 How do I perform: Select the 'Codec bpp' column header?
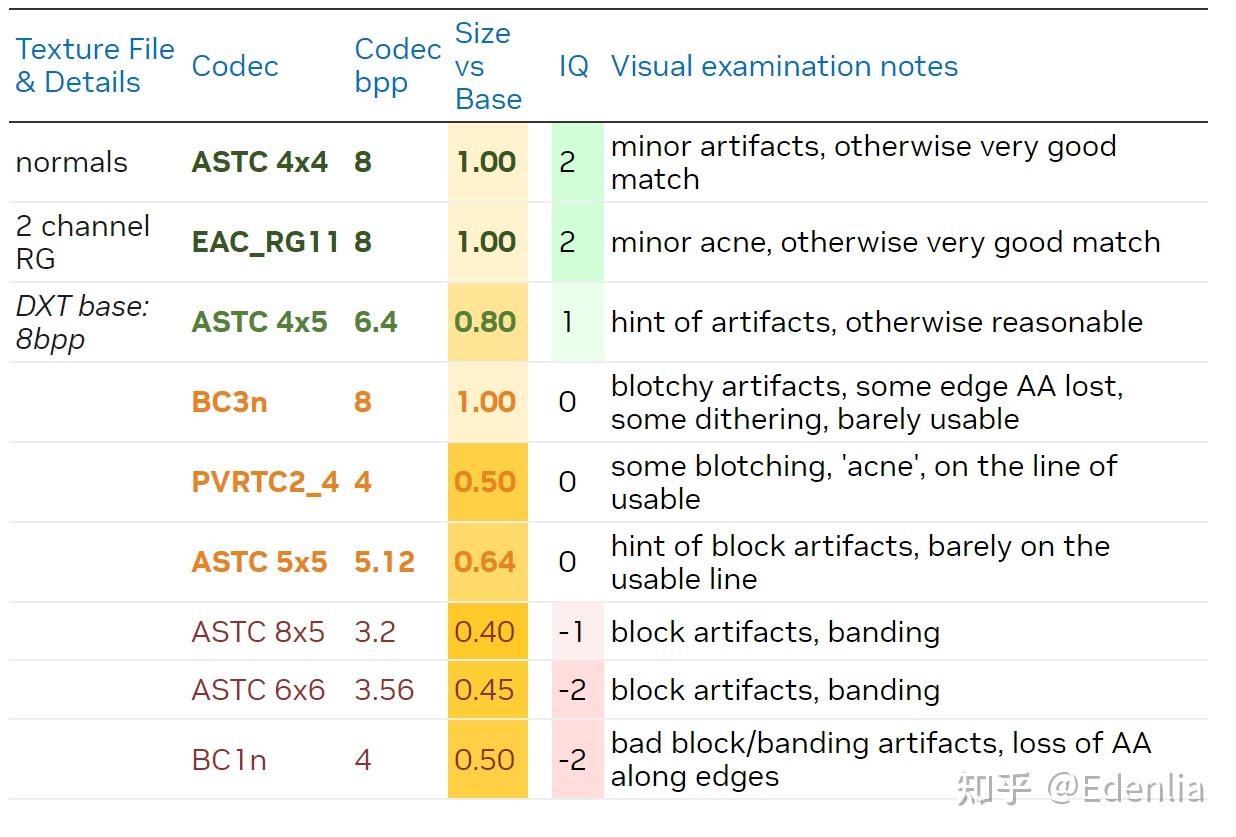click(x=398, y=66)
